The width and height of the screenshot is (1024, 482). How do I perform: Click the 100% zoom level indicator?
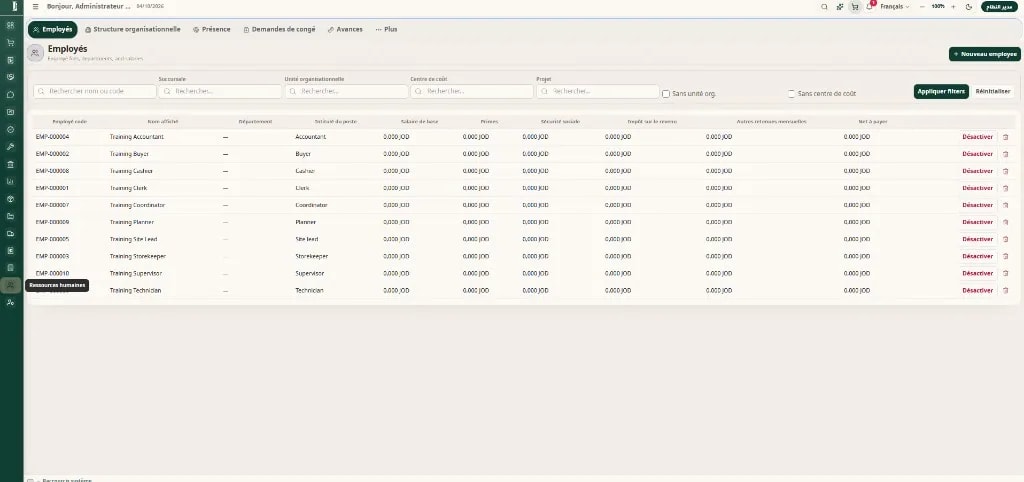[938, 7]
